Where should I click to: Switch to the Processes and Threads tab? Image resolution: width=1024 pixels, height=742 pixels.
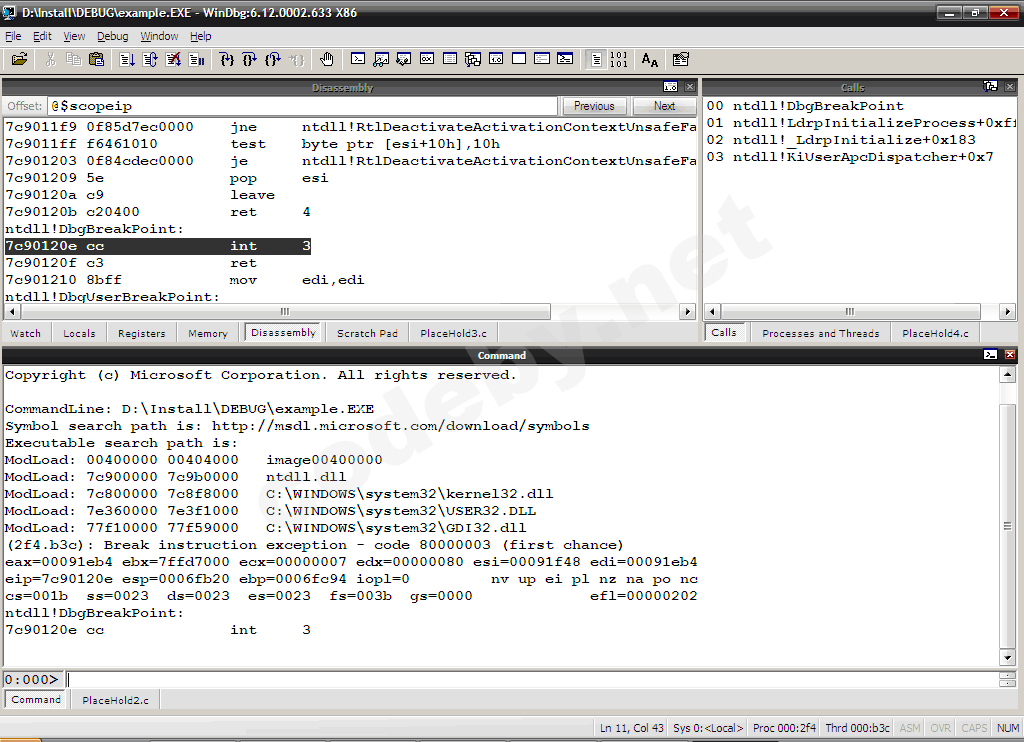point(820,333)
